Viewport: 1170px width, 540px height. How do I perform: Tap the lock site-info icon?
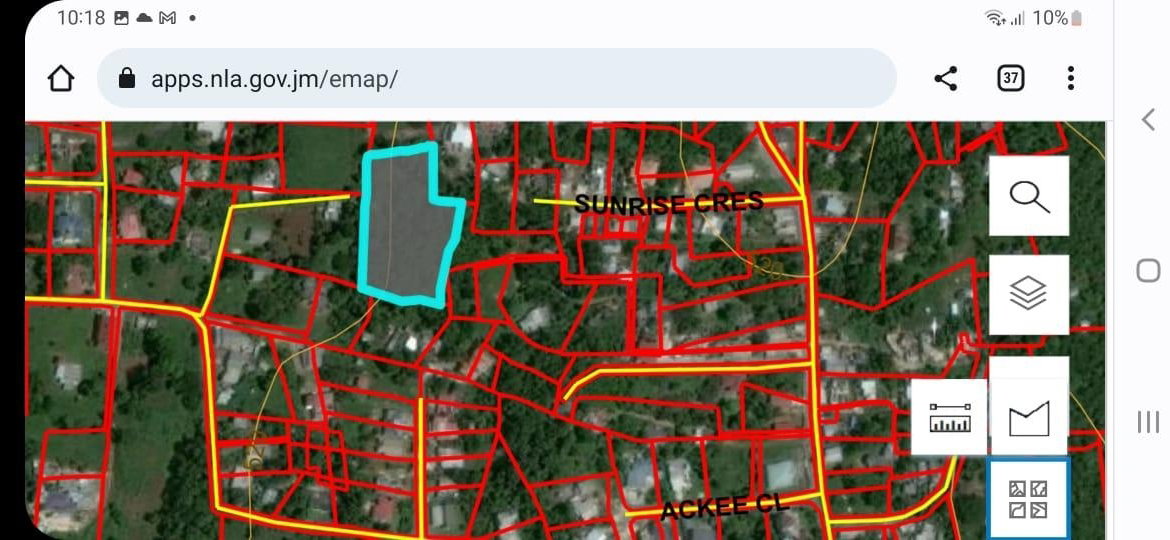click(x=127, y=78)
